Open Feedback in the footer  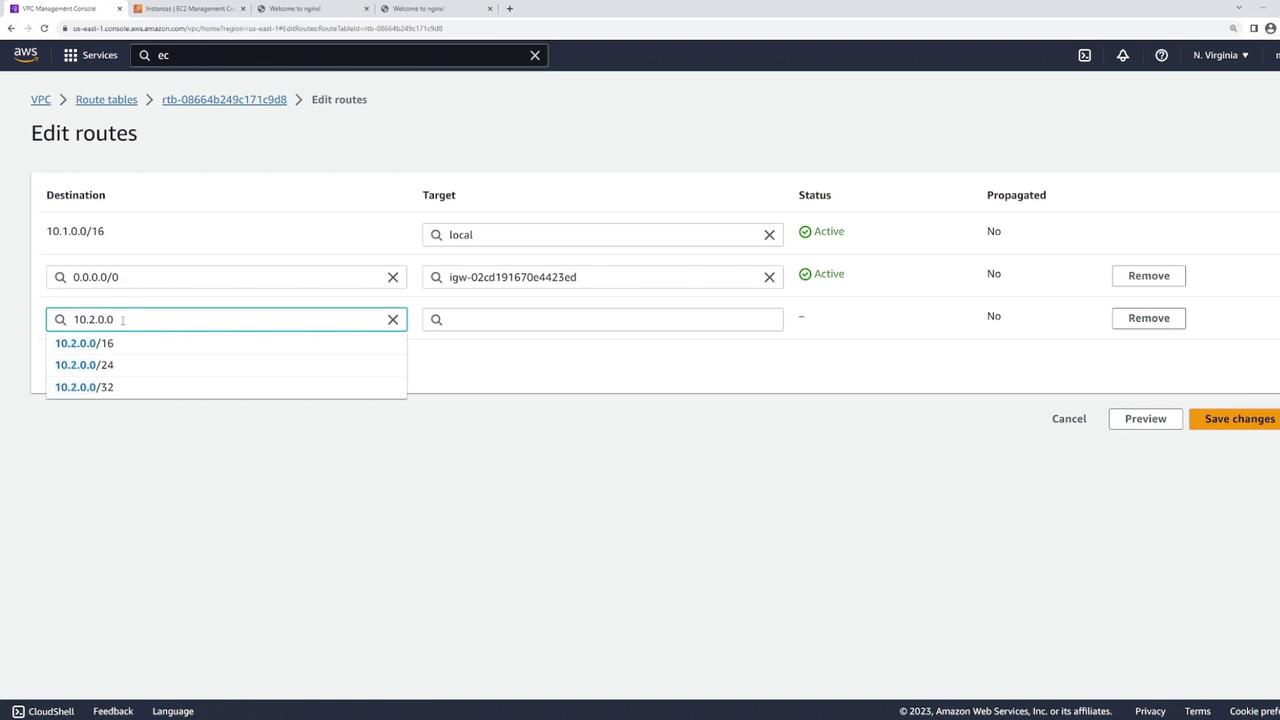point(113,711)
